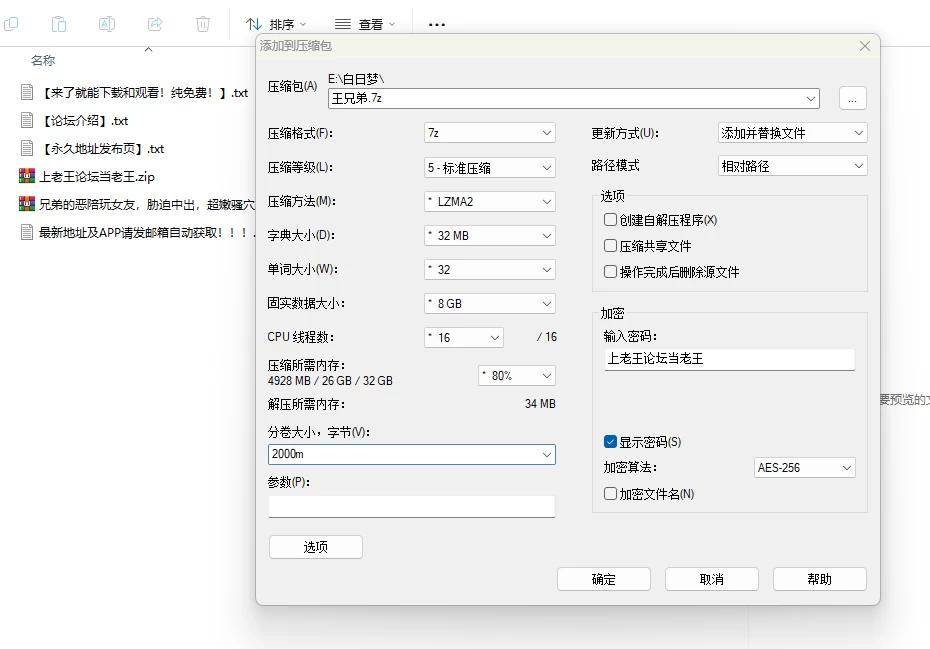Open the 字典大小 32 MB dropdown

click(x=490, y=236)
